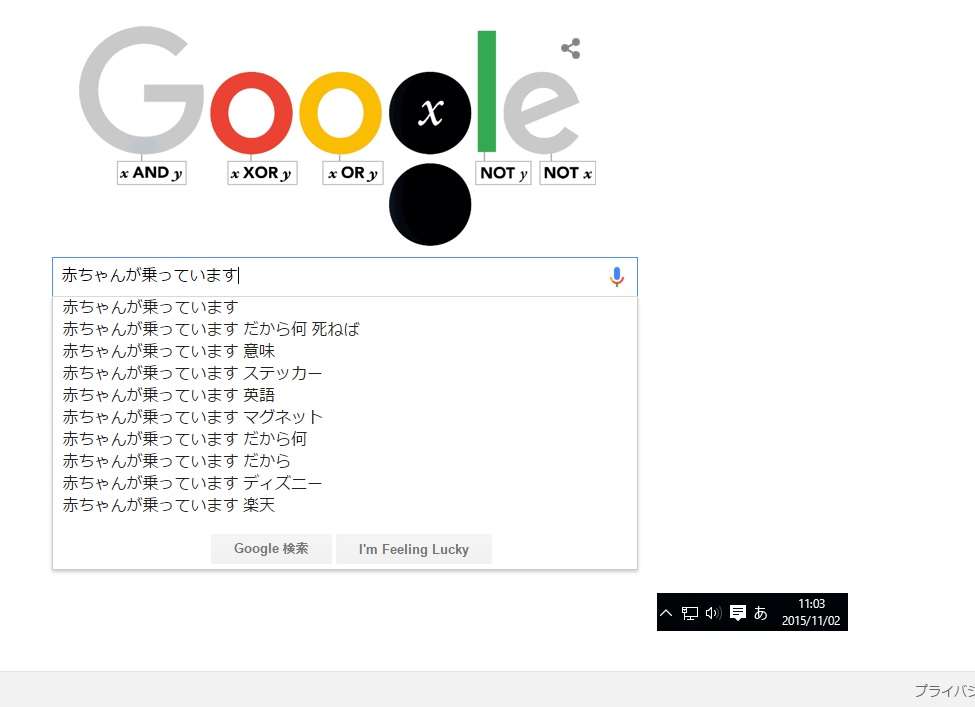Select the suggestion ending with only だから何
The image size is (975, 707).
click(345, 439)
